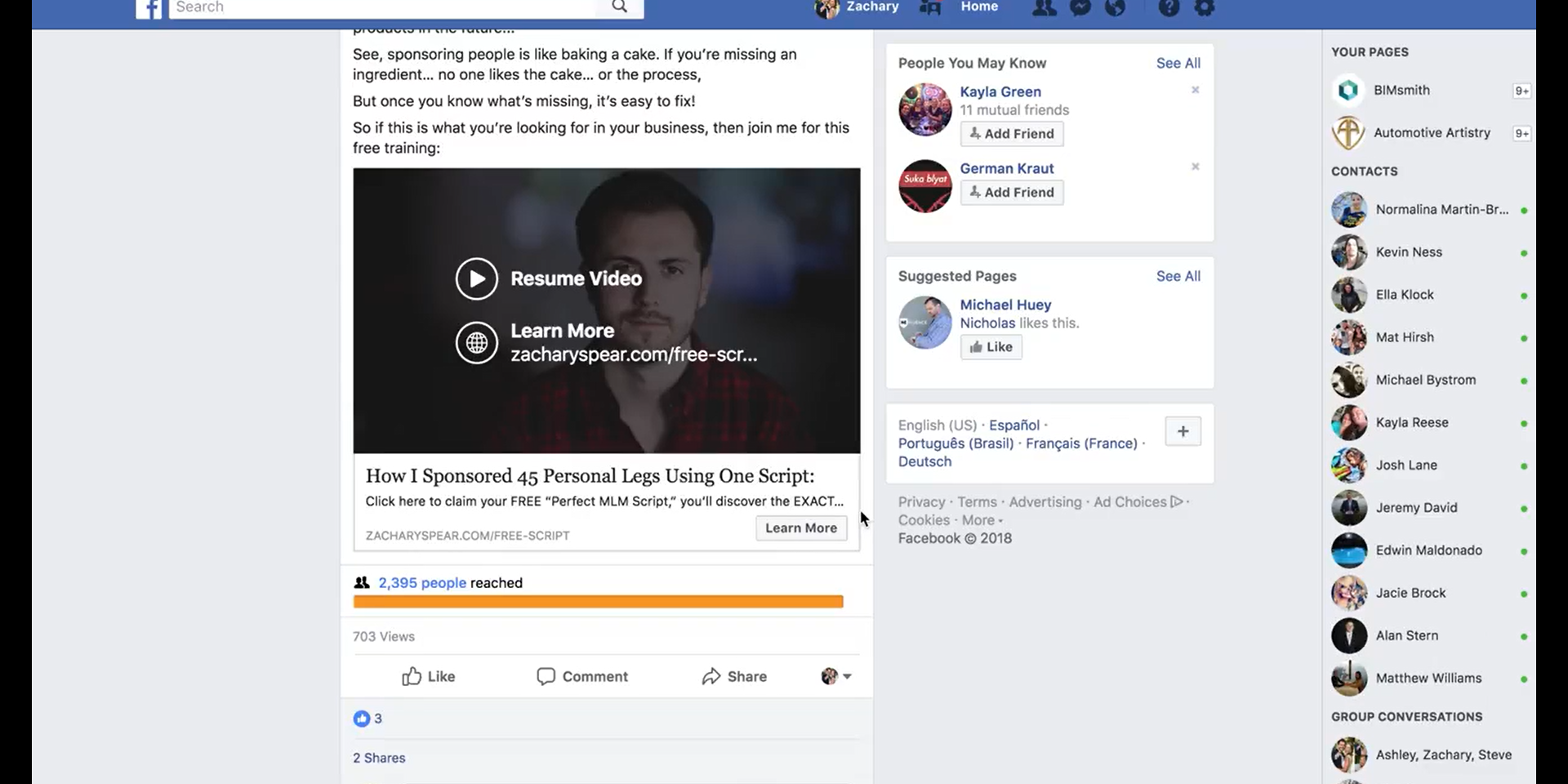Viewport: 1568px width, 784px height.
Task: Click the plus button for more languages
Action: [x=1183, y=431]
